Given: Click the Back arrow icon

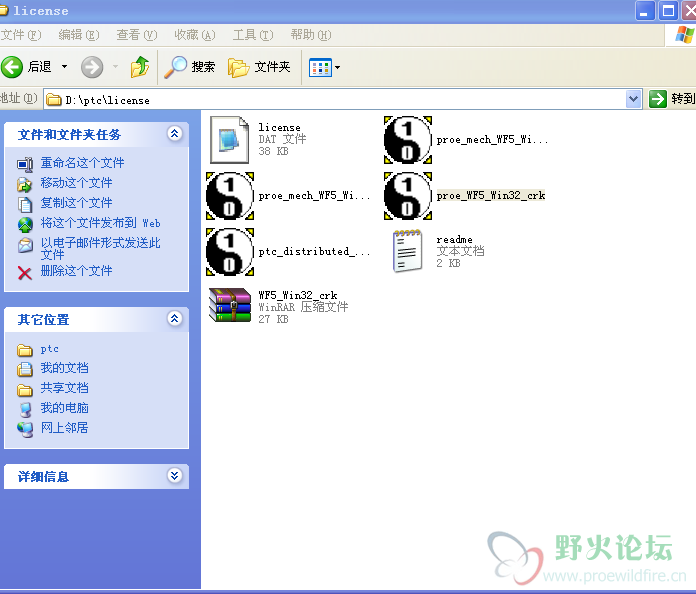Looking at the screenshot, I should [12, 67].
